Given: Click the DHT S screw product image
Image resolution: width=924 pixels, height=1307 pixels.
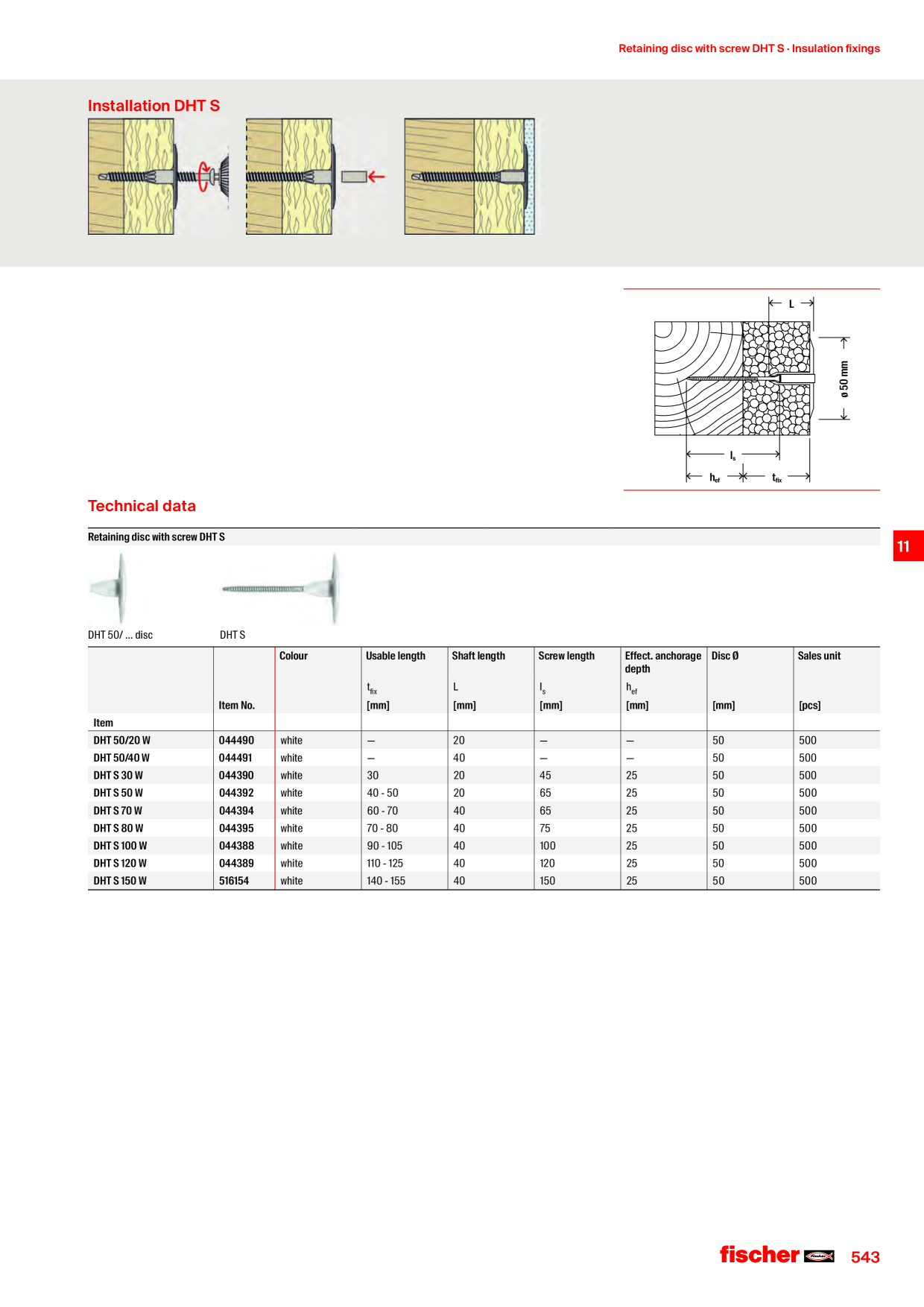Looking at the screenshot, I should [281, 589].
